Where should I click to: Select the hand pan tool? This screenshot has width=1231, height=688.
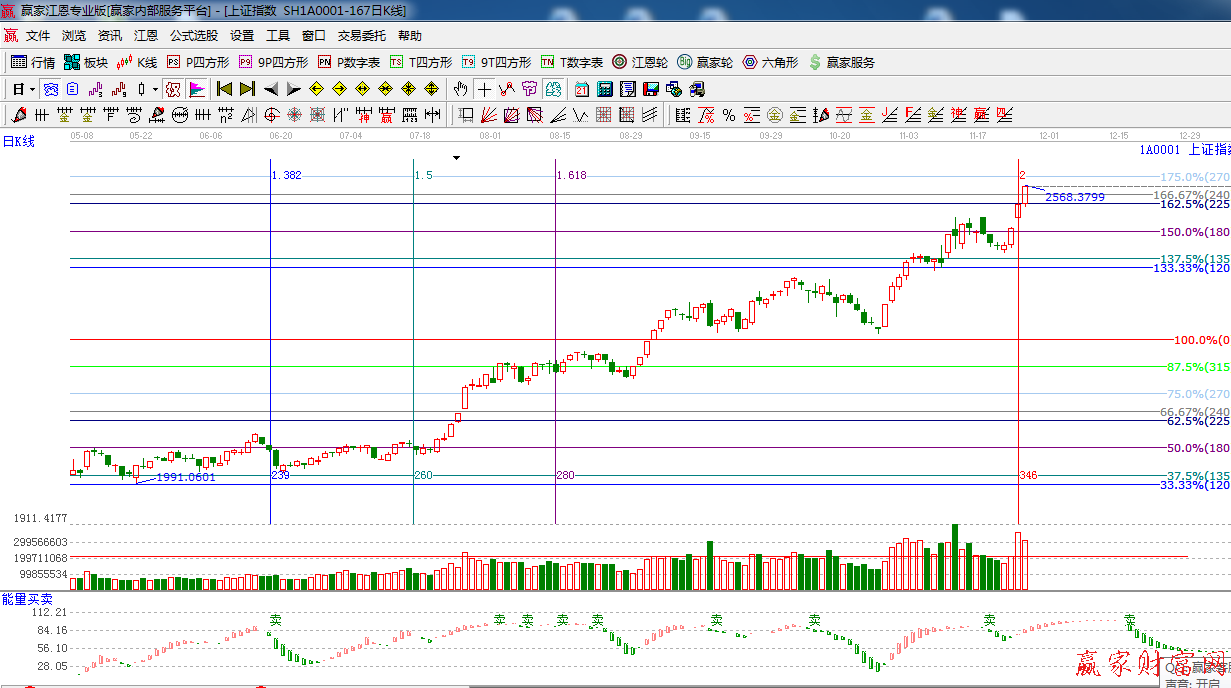point(460,89)
